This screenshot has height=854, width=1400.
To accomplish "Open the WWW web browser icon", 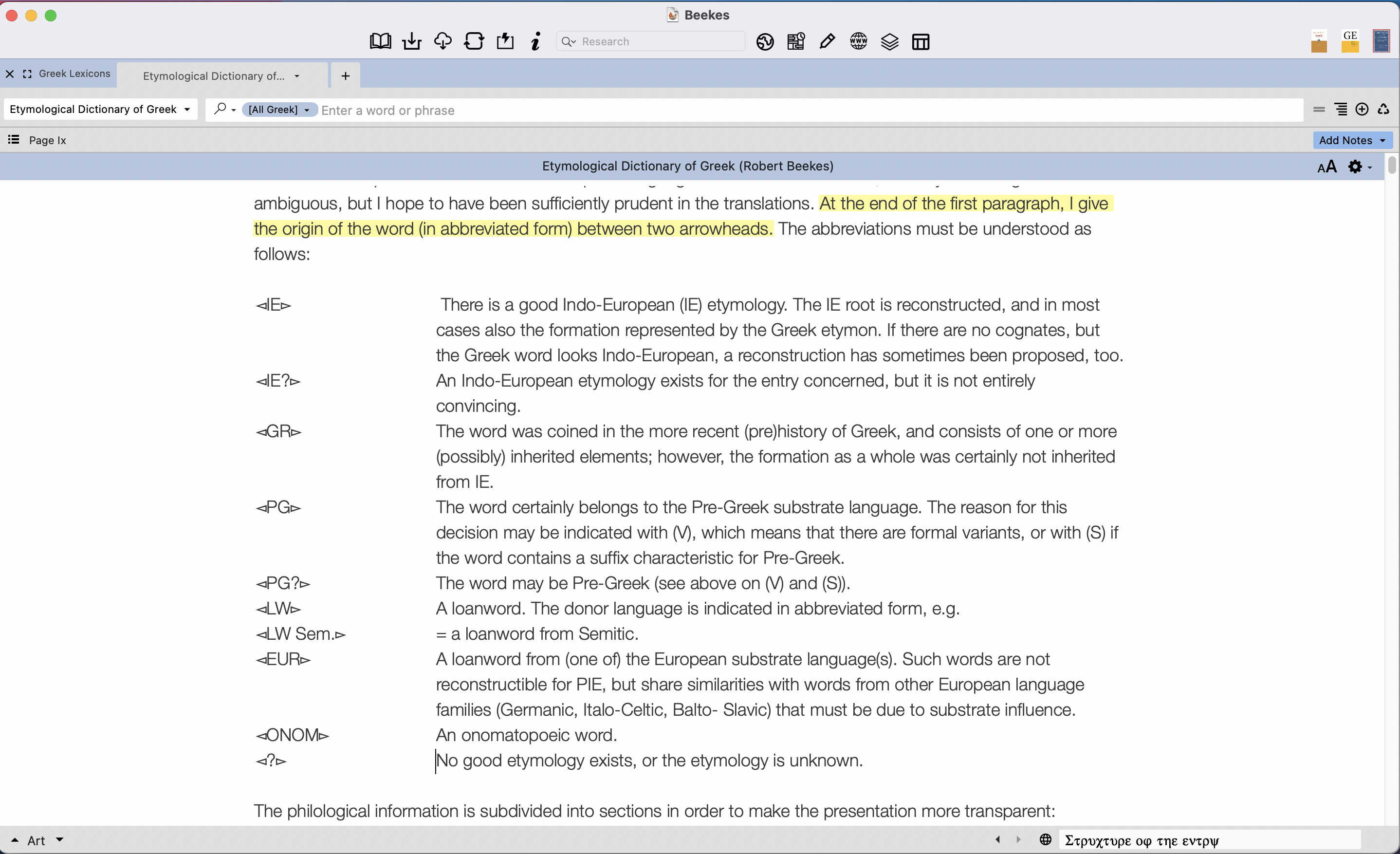I will [x=859, y=41].
